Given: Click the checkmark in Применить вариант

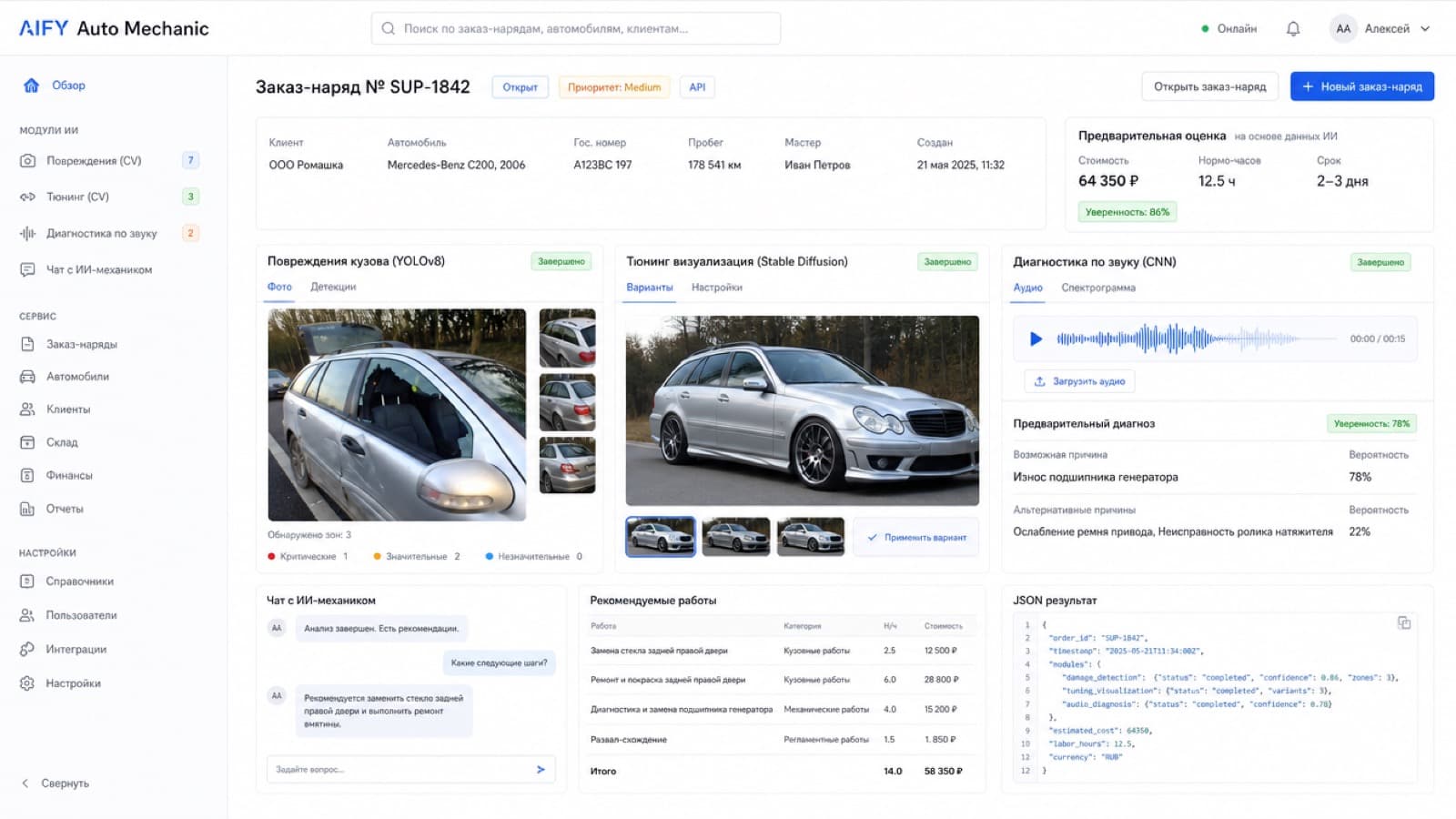Looking at the screenshot, I should coord(872,537).
